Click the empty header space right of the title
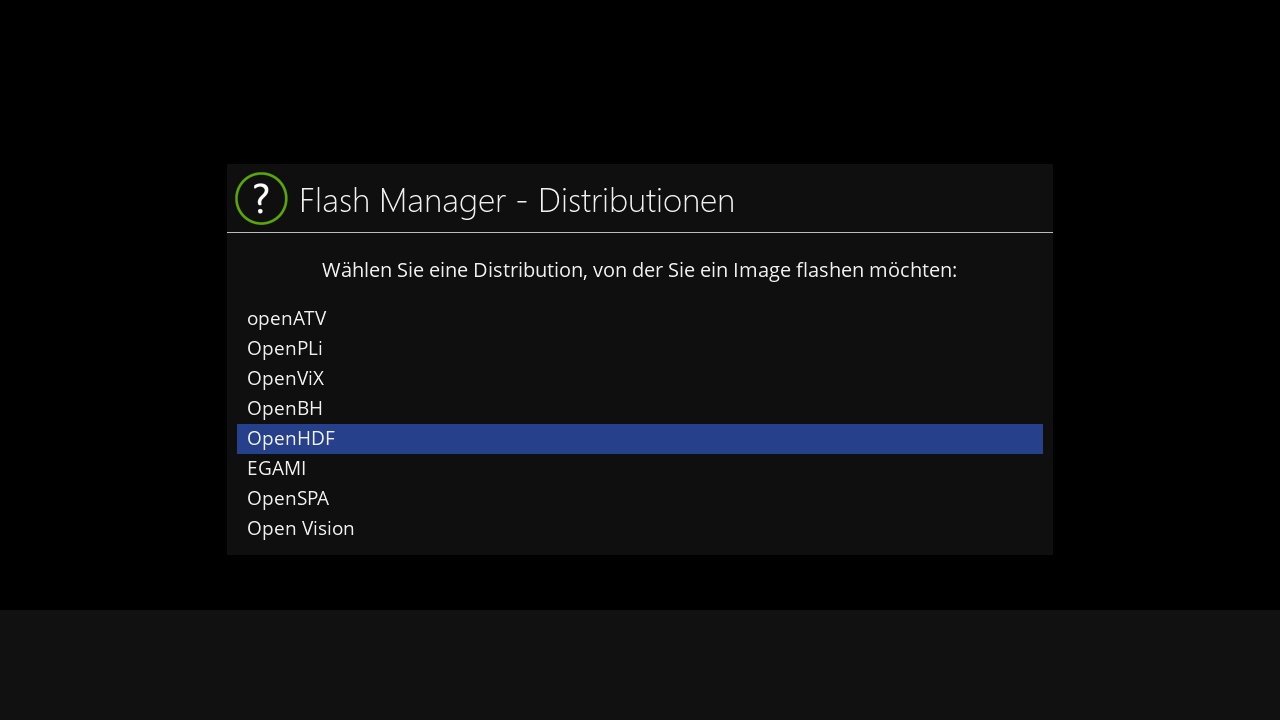This screenshot has width=1280, height=720. point(900,200)
